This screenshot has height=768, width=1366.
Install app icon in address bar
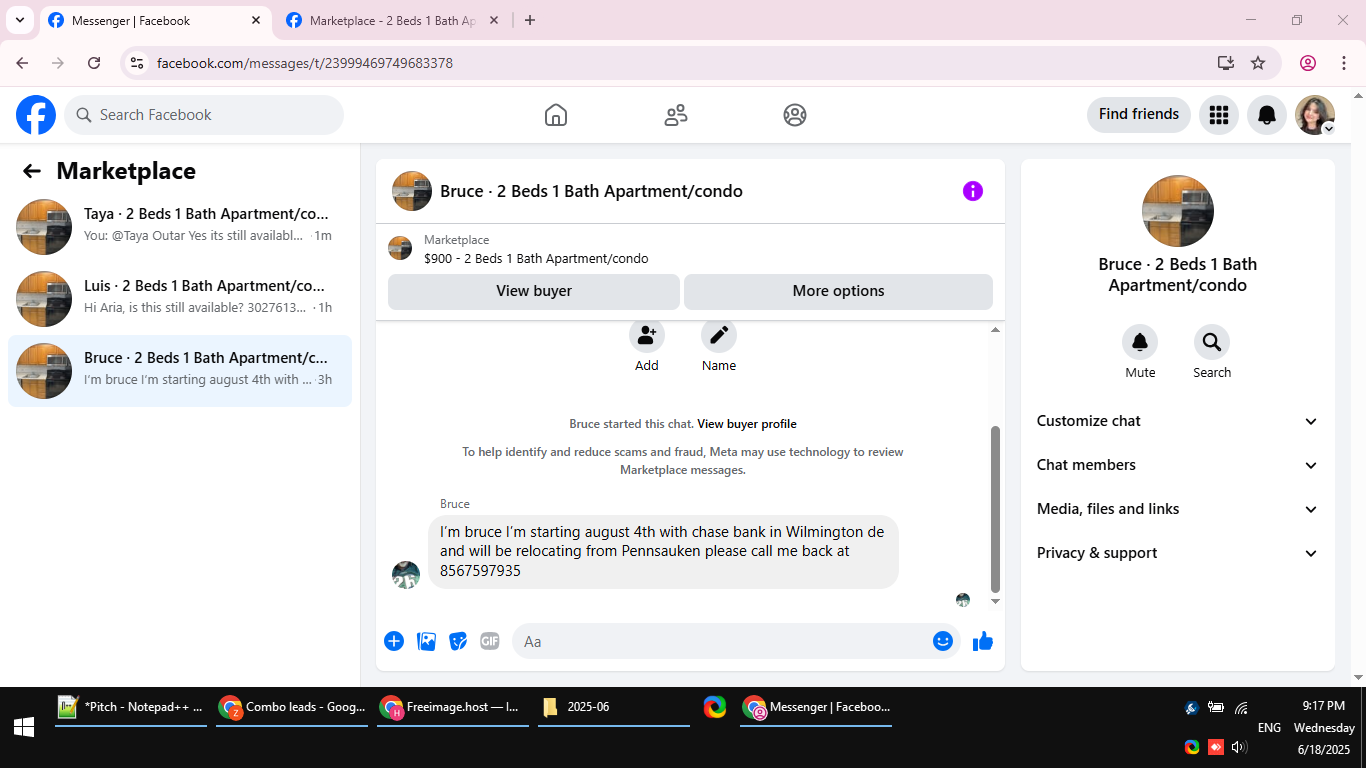pos(1226,63)
